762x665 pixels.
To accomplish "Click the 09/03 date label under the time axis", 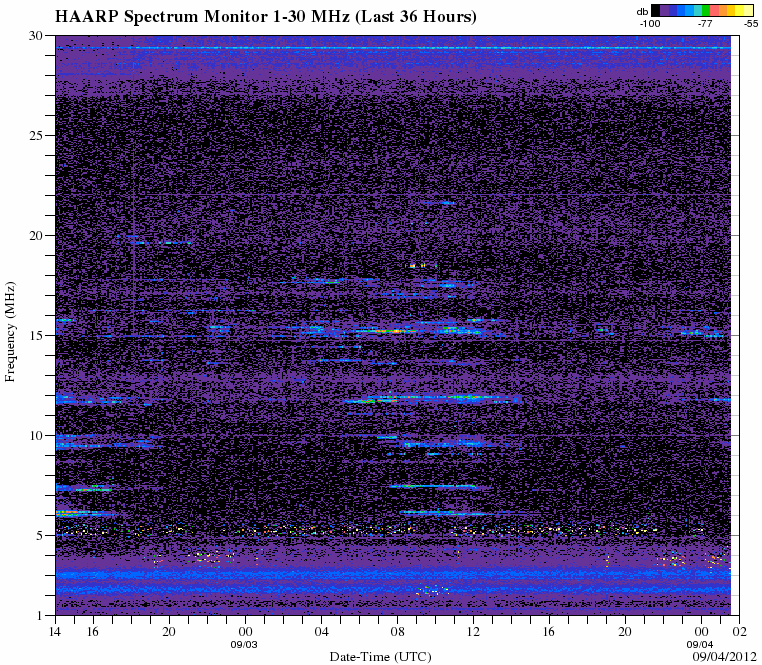I will click(x=244, y=645).
